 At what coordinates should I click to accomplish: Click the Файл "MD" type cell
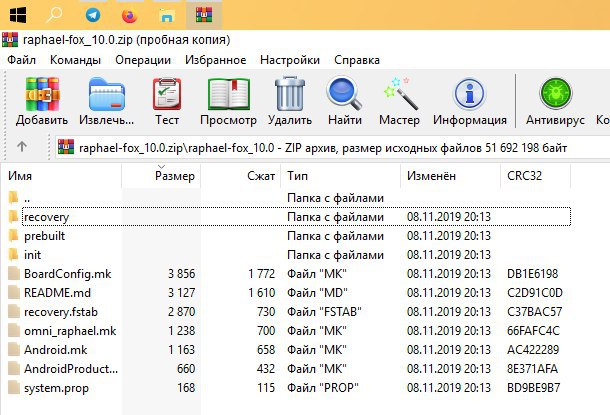tap(317, 293)
